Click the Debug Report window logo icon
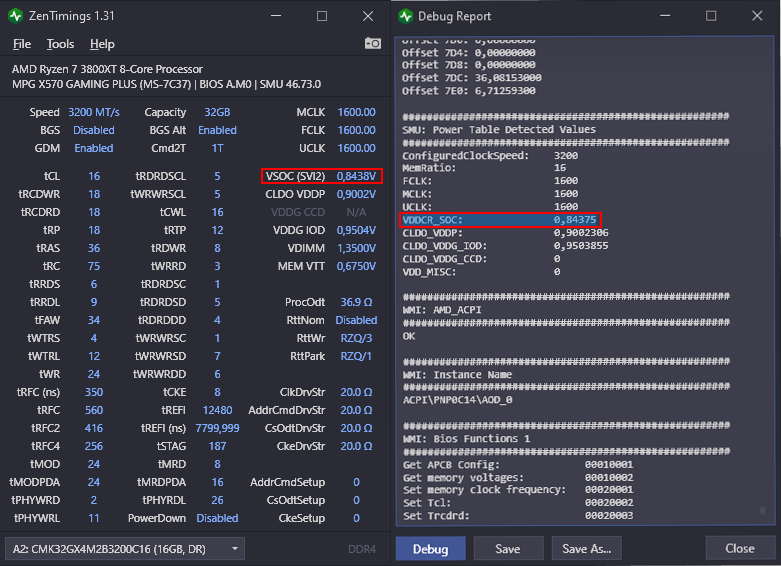 pos(405,16)
